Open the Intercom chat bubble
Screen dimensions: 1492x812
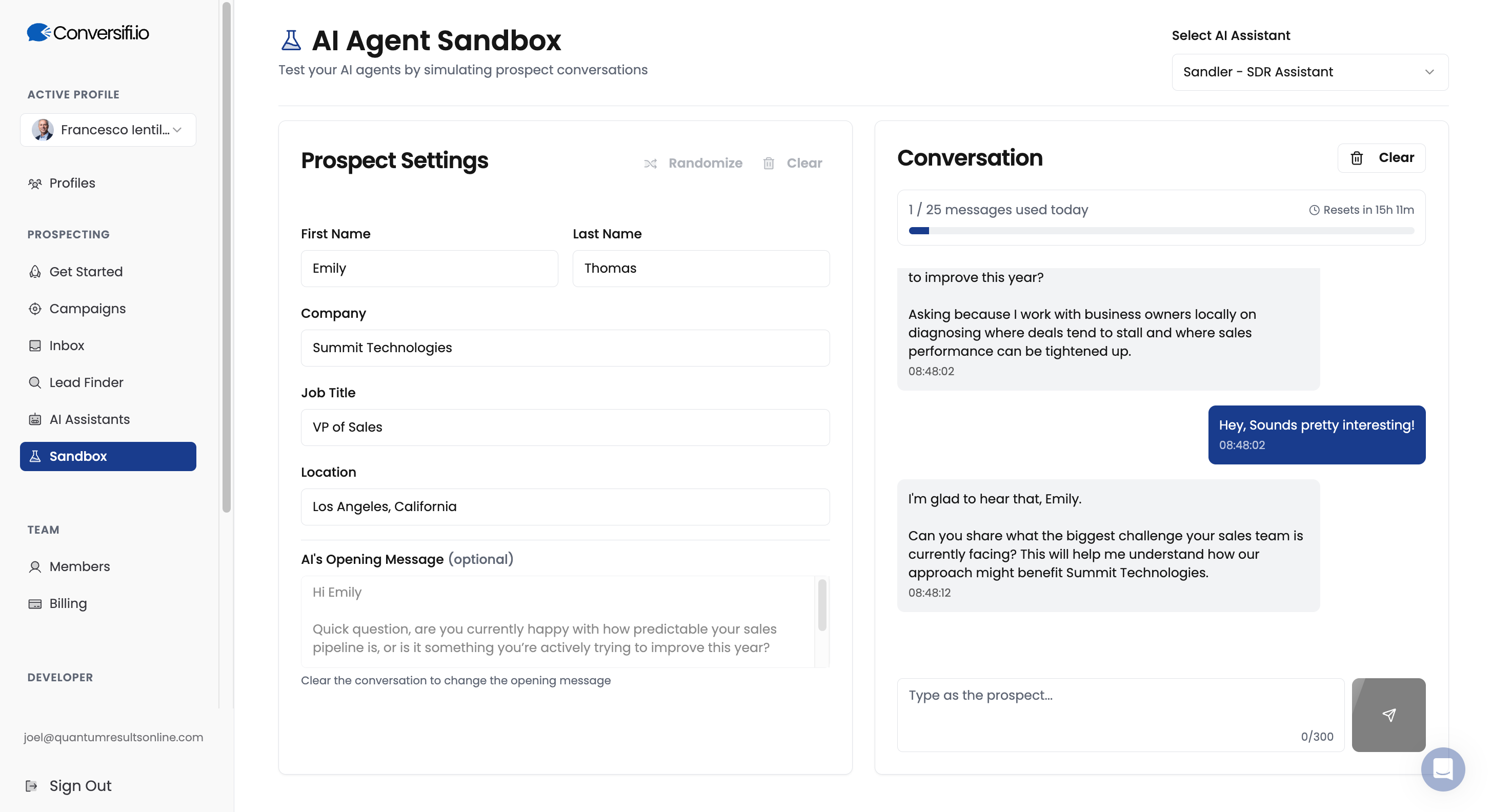[x=1443, y=769]
